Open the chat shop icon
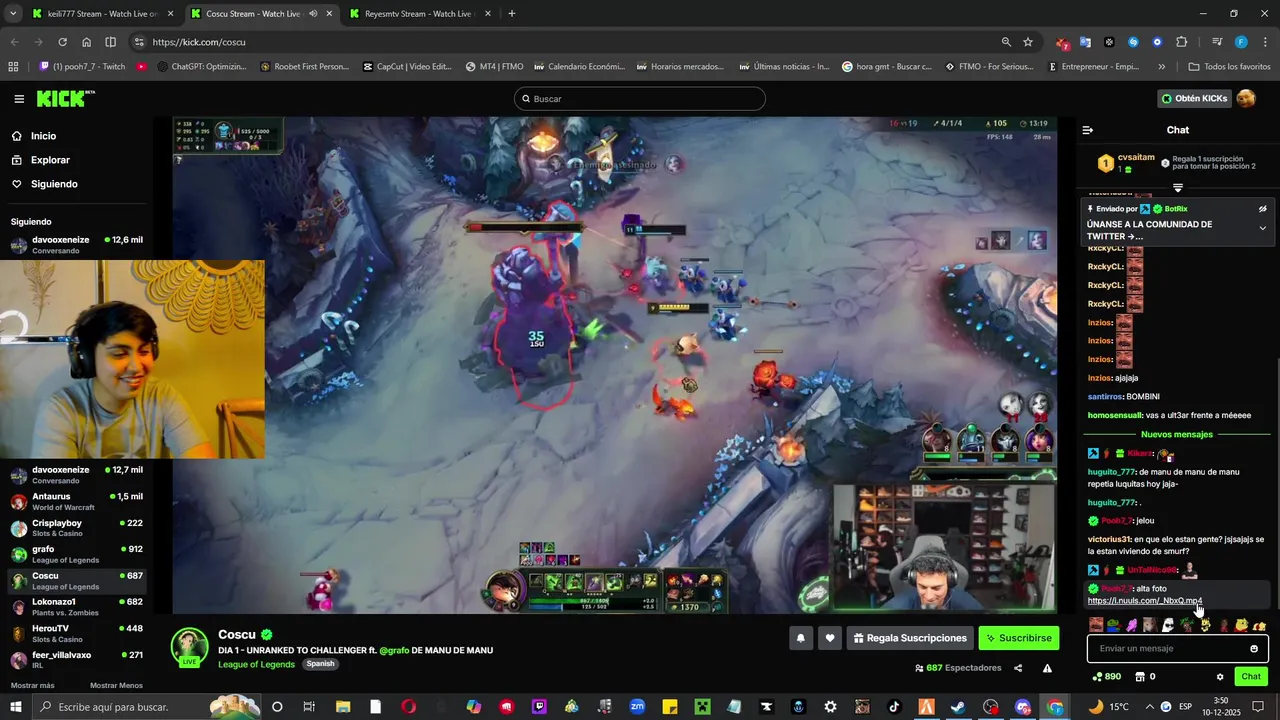This screenshot has height=720, width=1280. pos(1140,677)
